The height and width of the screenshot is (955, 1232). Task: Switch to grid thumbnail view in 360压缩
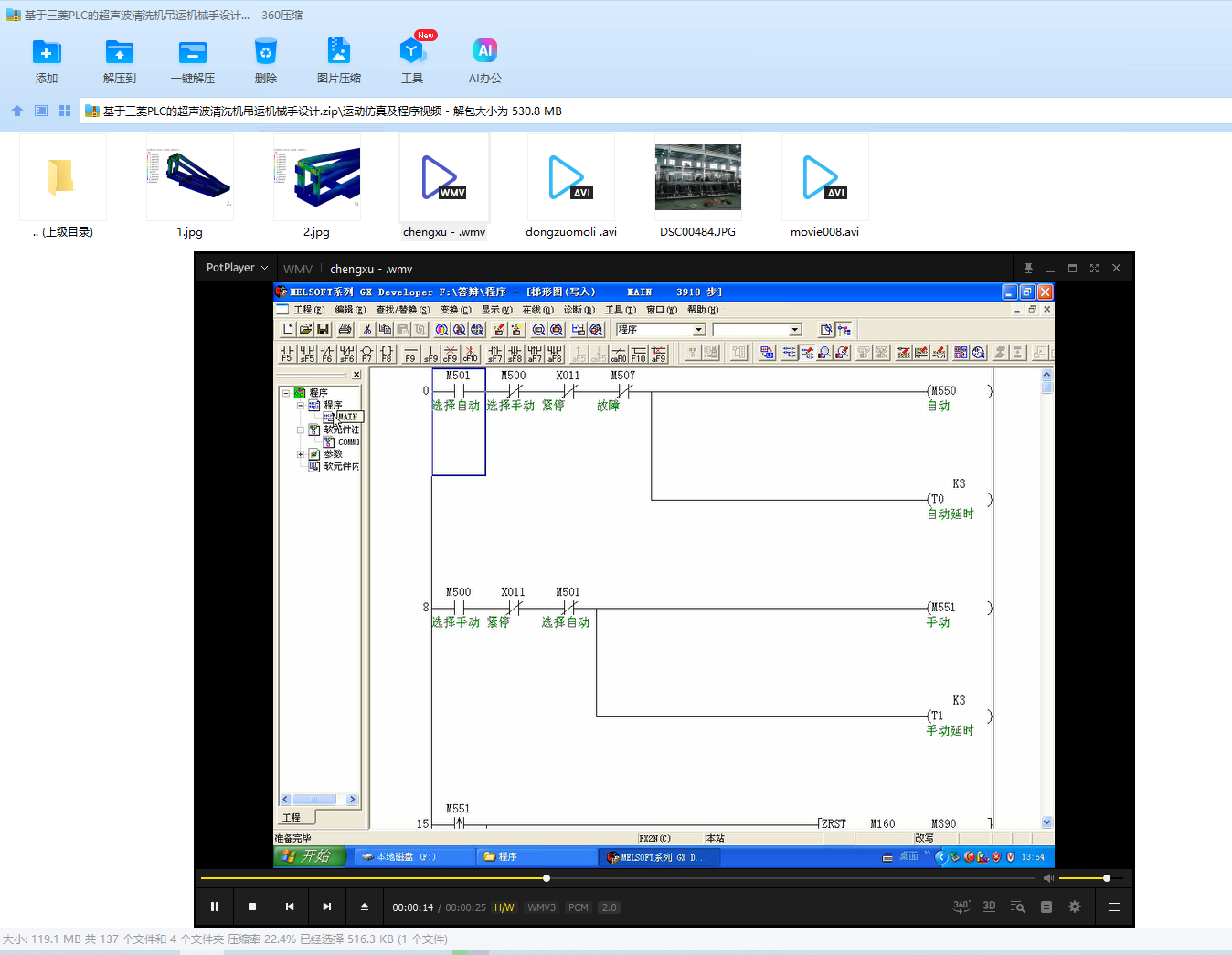coord(65,111)
